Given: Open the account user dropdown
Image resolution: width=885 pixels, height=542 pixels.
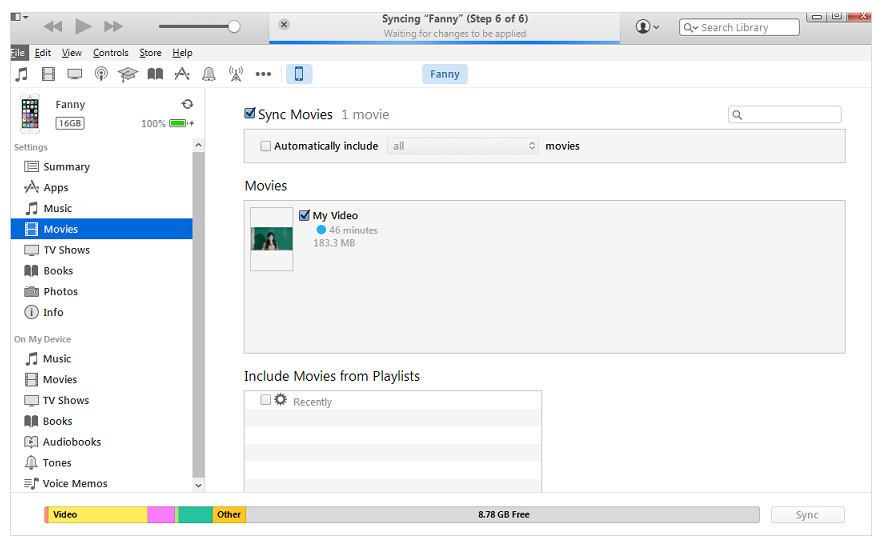Looking at the screenshot, I should pyautogui.click(x=647, y=27).
